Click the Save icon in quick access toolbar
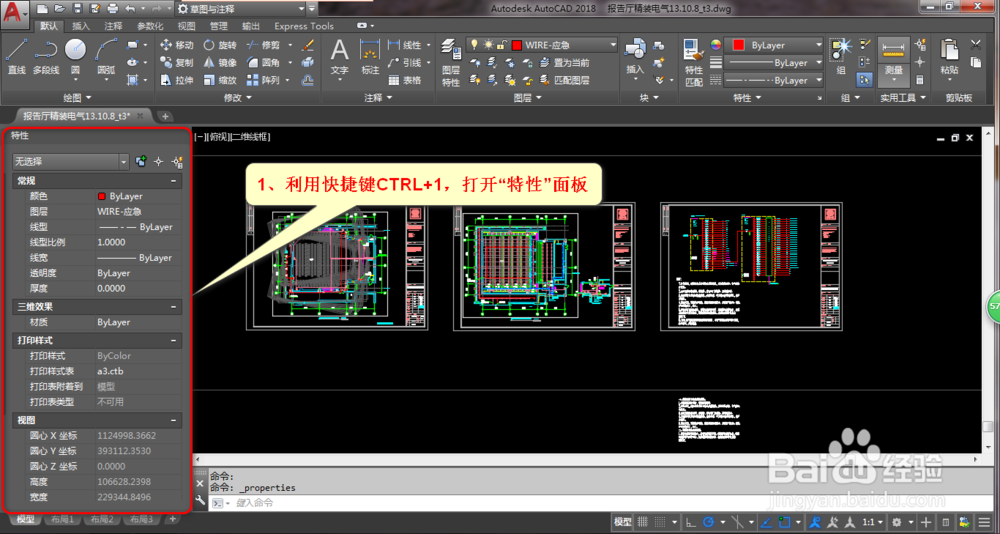This screenshot has width=1000, height=534. (x=77, y=8)
